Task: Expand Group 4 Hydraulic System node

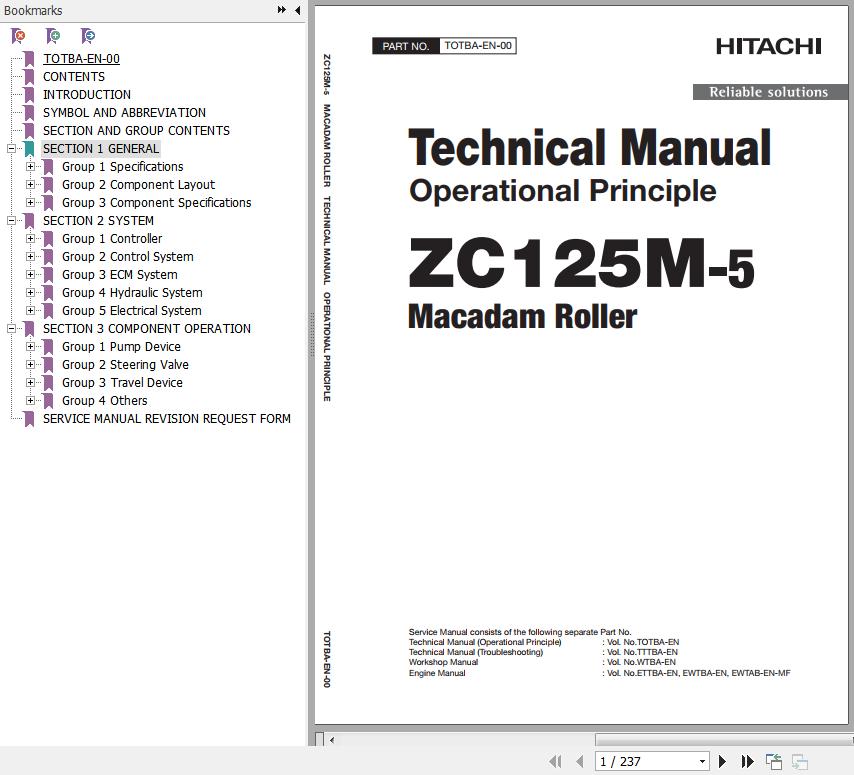Action: click(x=30, y=292)
